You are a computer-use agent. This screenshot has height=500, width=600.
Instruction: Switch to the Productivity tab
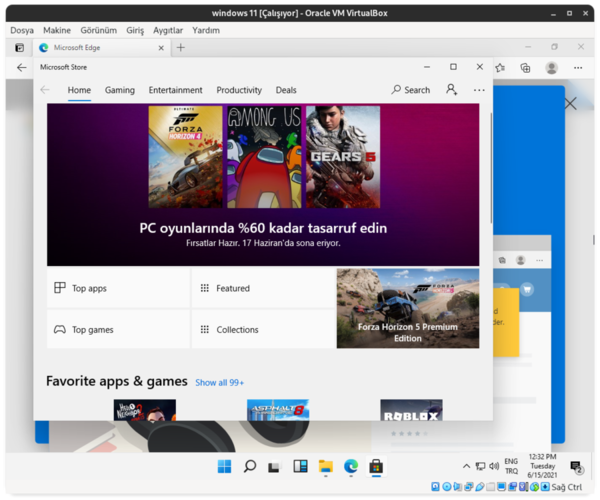[x=239, y=90]
